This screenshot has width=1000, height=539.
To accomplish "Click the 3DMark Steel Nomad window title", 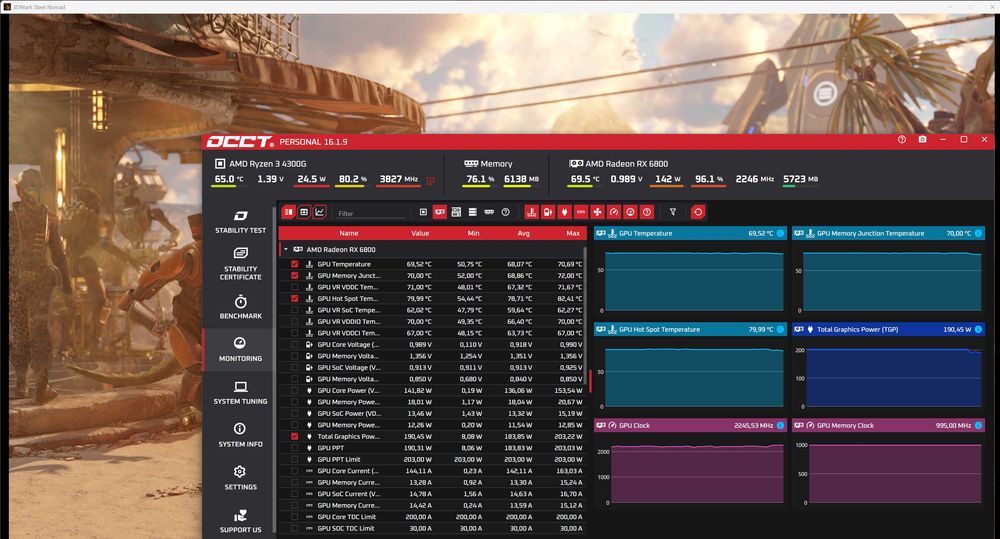I will [40, 7].
